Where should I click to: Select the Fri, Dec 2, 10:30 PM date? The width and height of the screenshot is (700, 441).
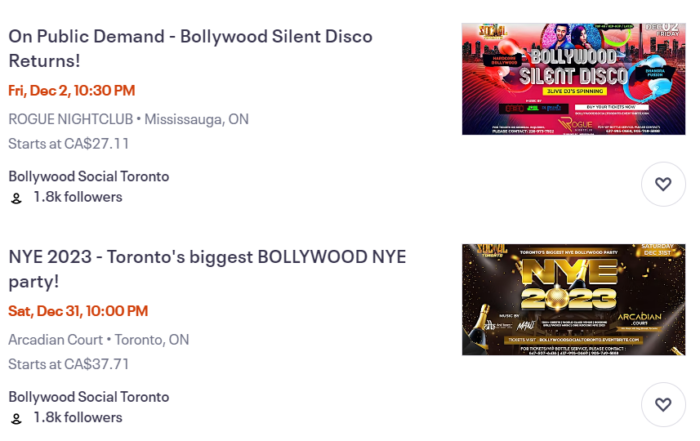pos(71,91)
